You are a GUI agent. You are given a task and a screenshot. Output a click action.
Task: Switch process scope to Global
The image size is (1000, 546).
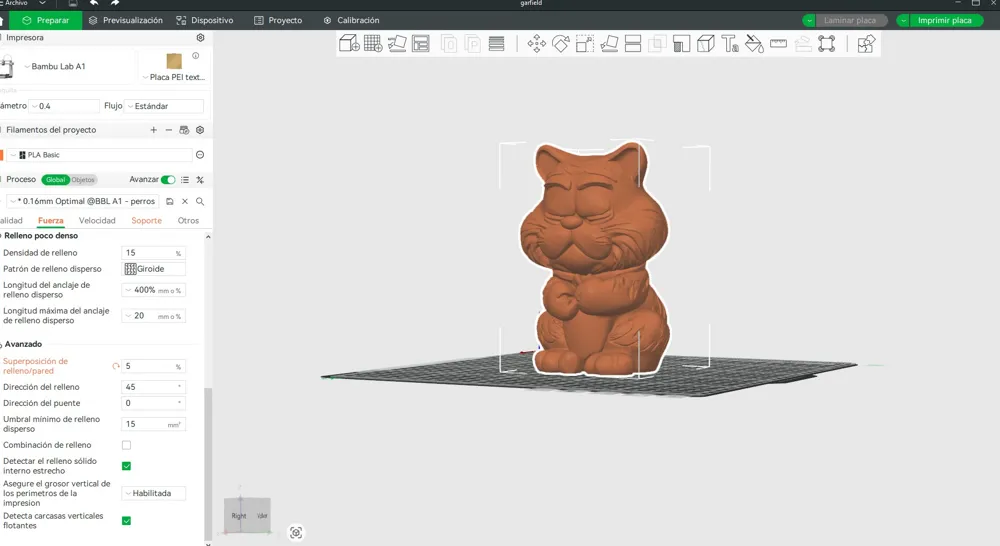[x=55, y=180]
